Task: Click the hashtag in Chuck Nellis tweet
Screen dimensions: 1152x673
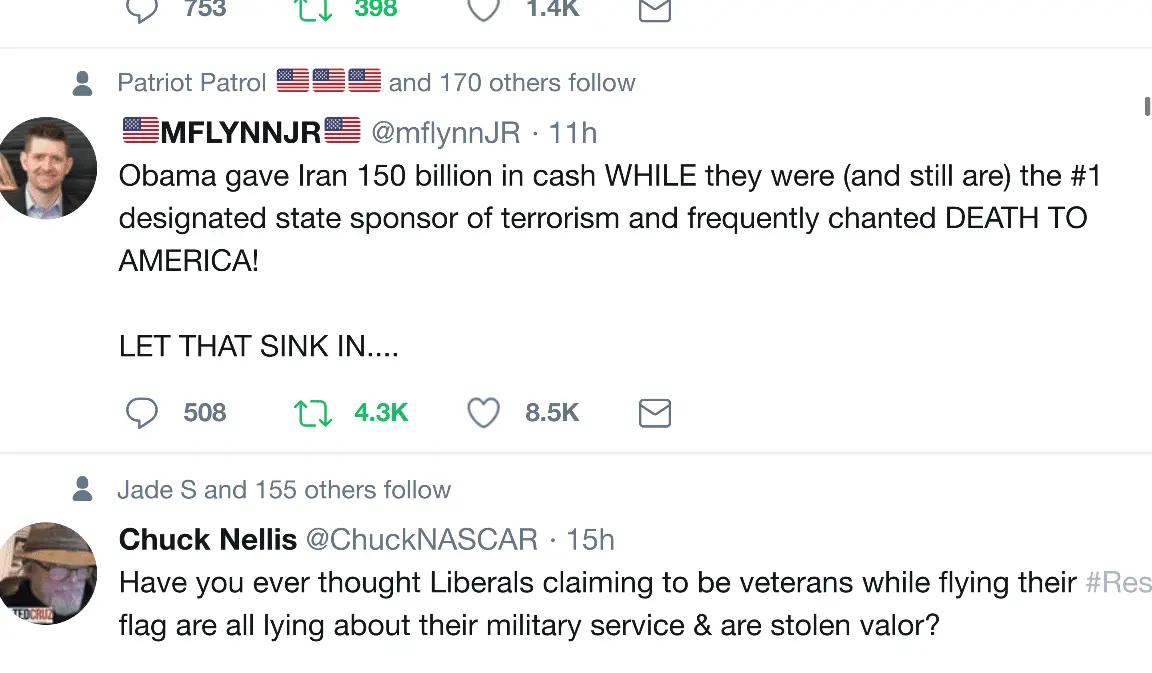Action: (x=1118, y=582)
